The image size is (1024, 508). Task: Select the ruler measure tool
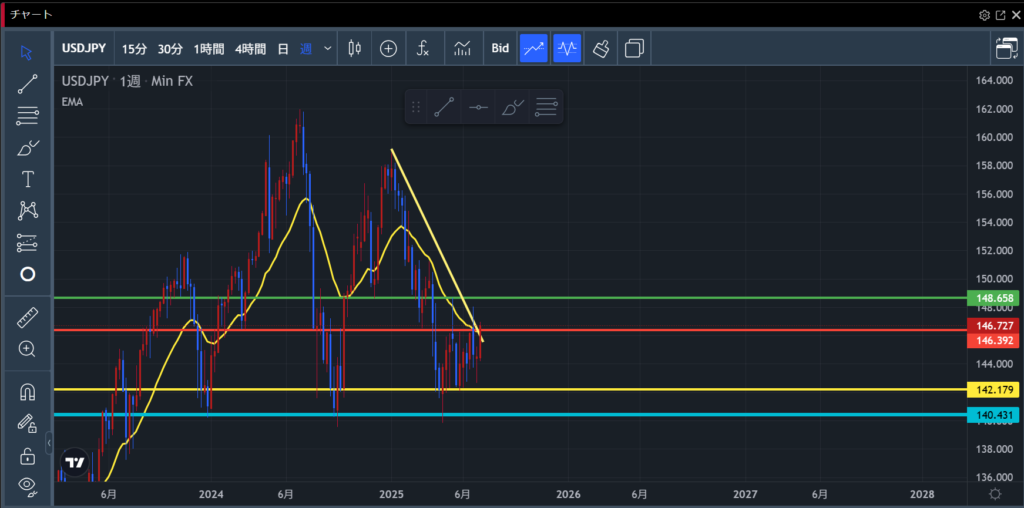pos(27,318)
